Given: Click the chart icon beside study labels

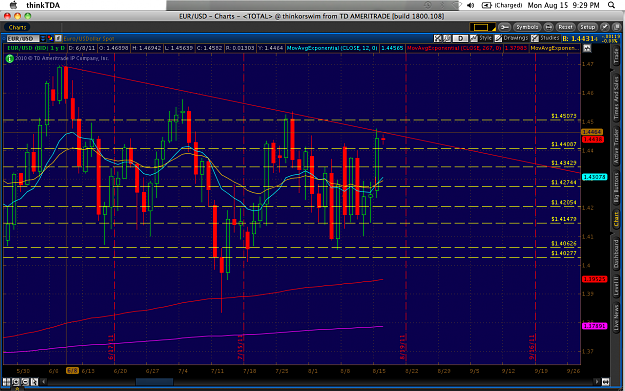Looking at the screenshot, I should click(x=587, y=48).
